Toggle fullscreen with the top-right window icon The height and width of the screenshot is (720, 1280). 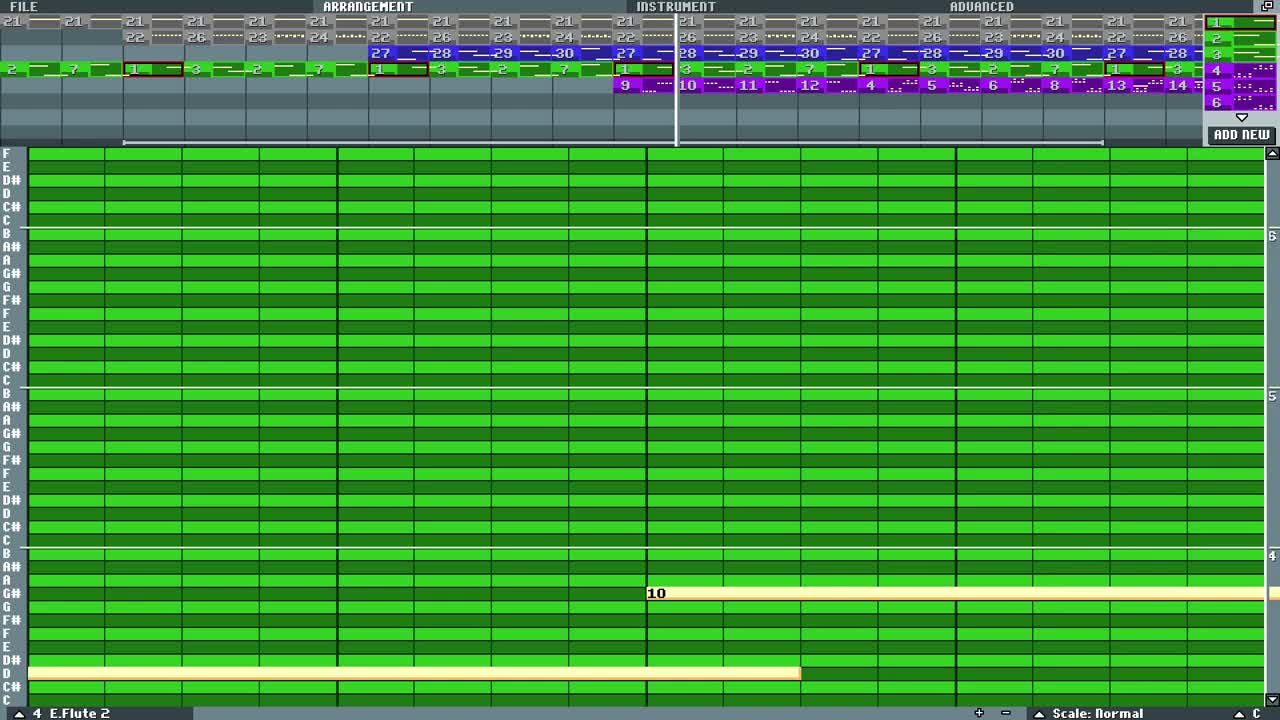tap(1268, 6)
